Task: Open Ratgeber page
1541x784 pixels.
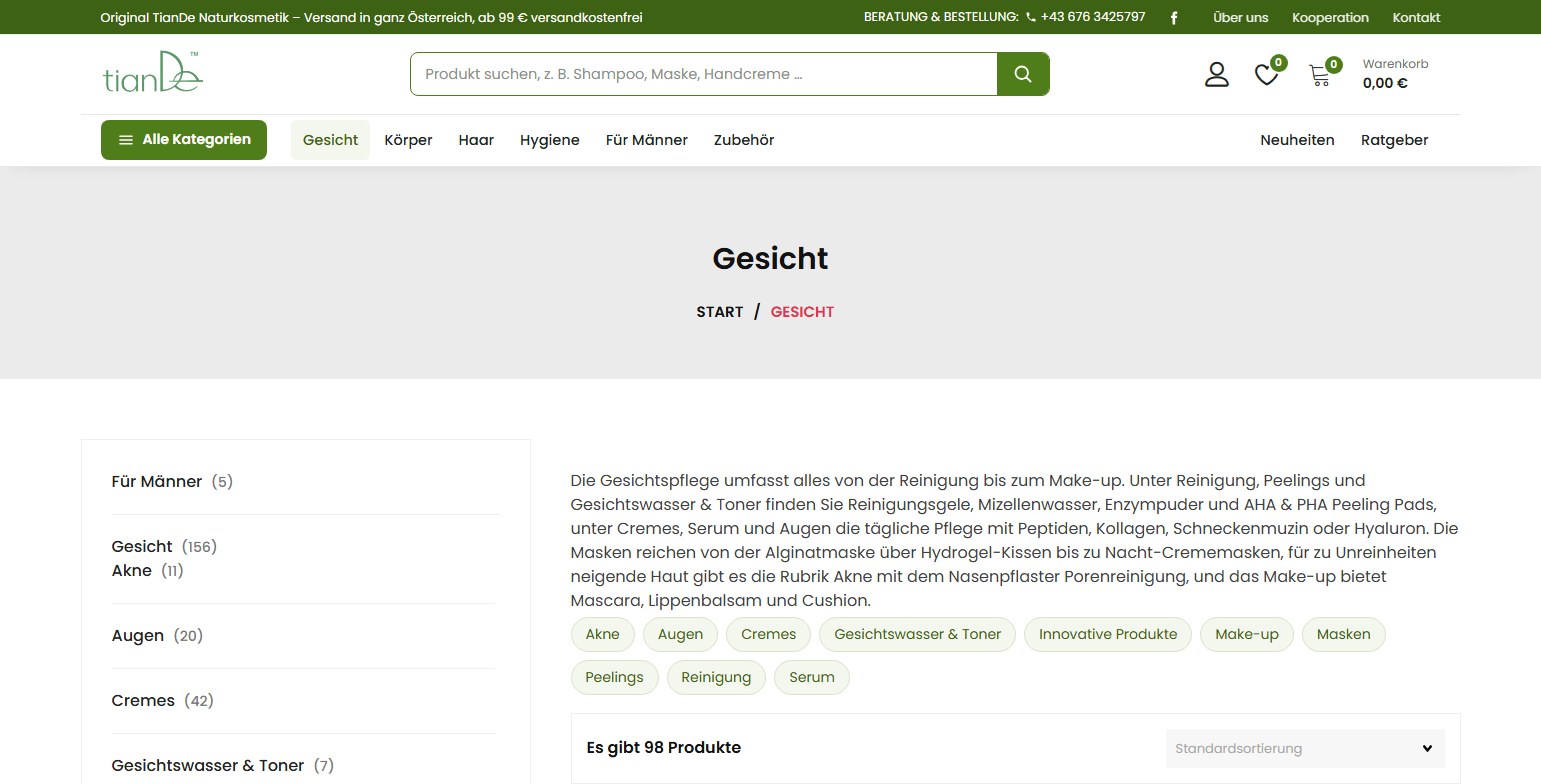Action: pos(1394,140)
